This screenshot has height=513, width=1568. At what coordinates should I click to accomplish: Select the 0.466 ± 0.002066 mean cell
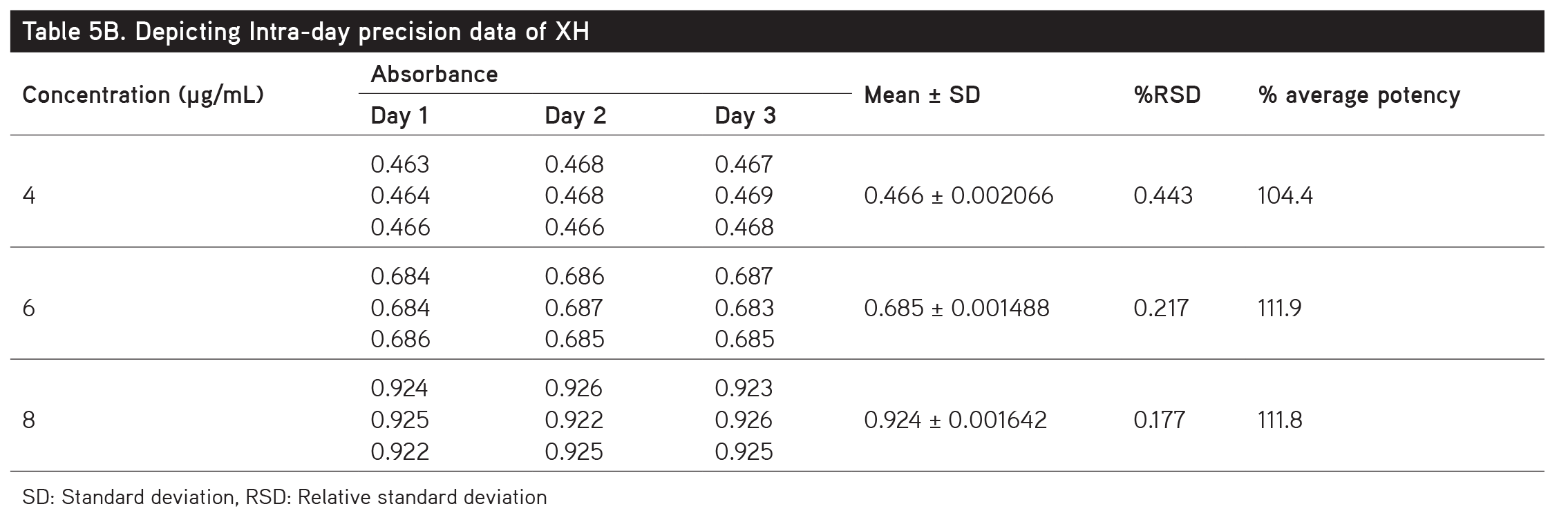tap(958, 196)
